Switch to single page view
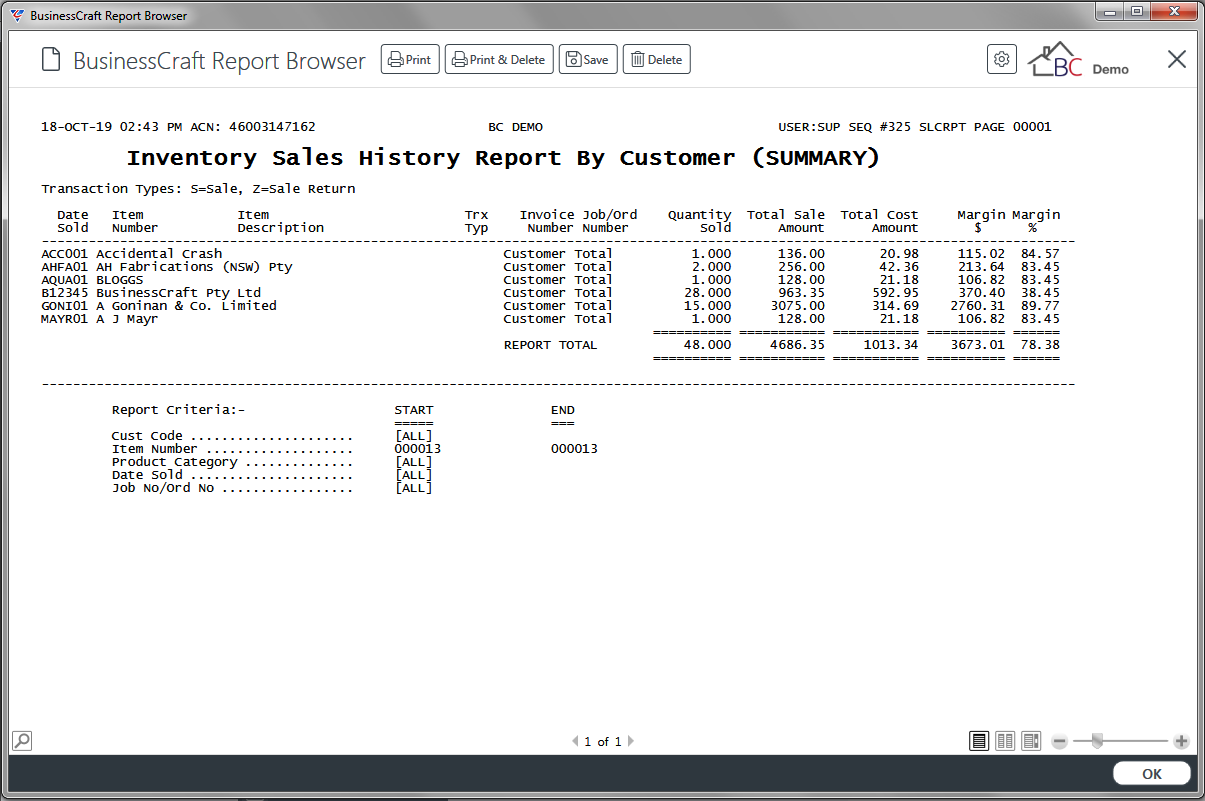This screenshot has height=801, width=1205. tap(979, 741)
